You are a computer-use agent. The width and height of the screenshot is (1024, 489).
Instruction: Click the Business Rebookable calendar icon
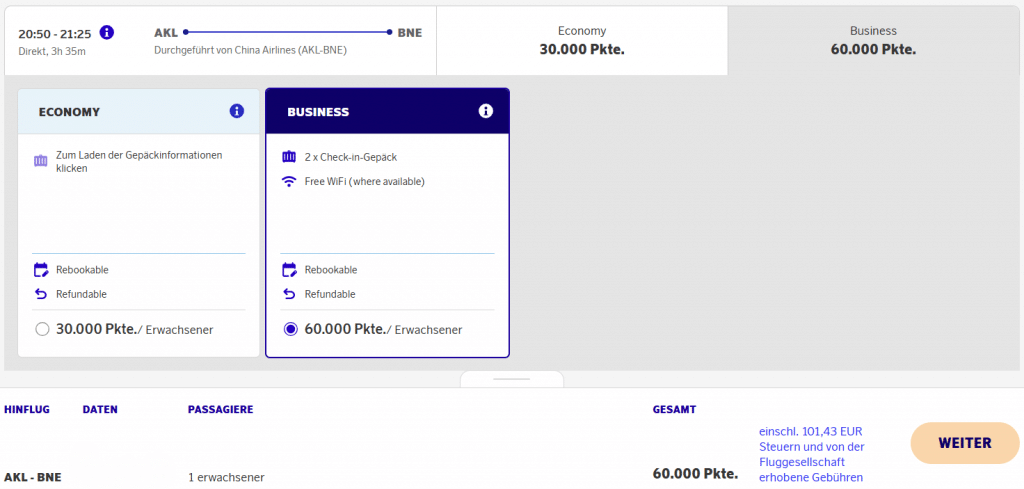pos(289,270)
